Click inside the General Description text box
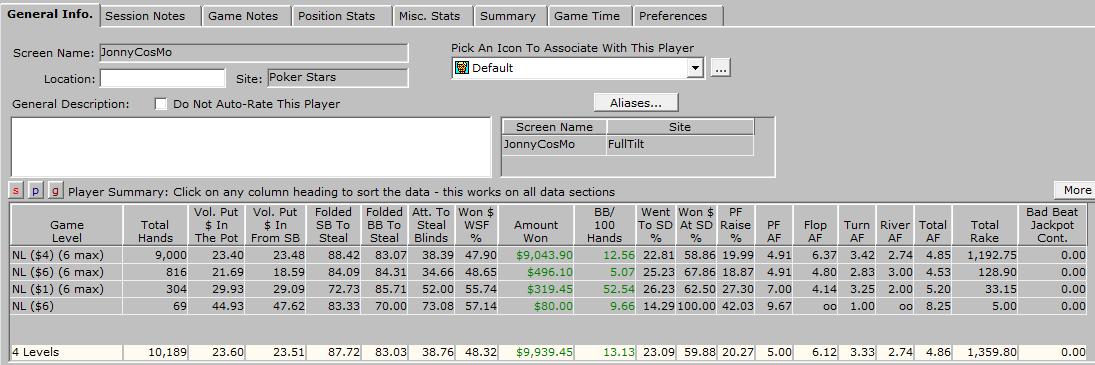The image size is (1095, 365). (251, 147)
